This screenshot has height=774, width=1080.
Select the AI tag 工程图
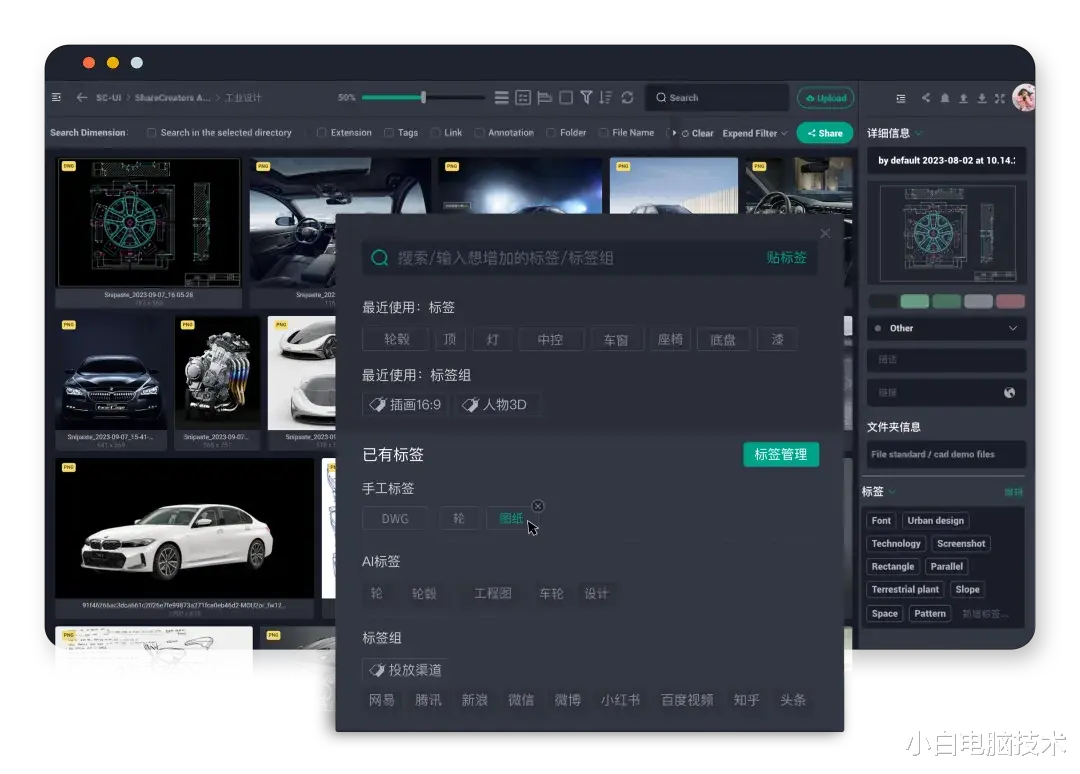pos(492,594)
